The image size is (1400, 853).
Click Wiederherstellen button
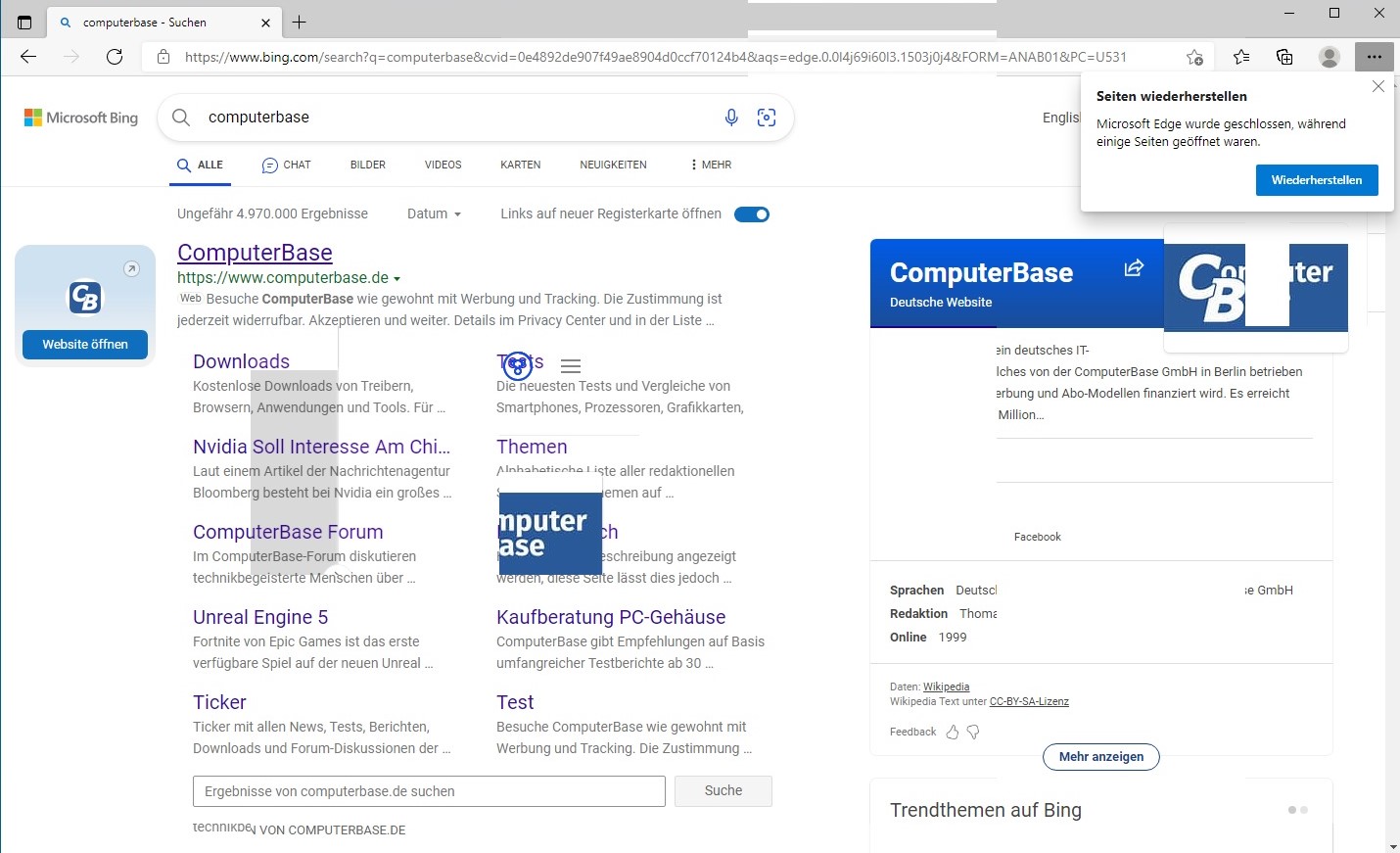pos(1317,180)
